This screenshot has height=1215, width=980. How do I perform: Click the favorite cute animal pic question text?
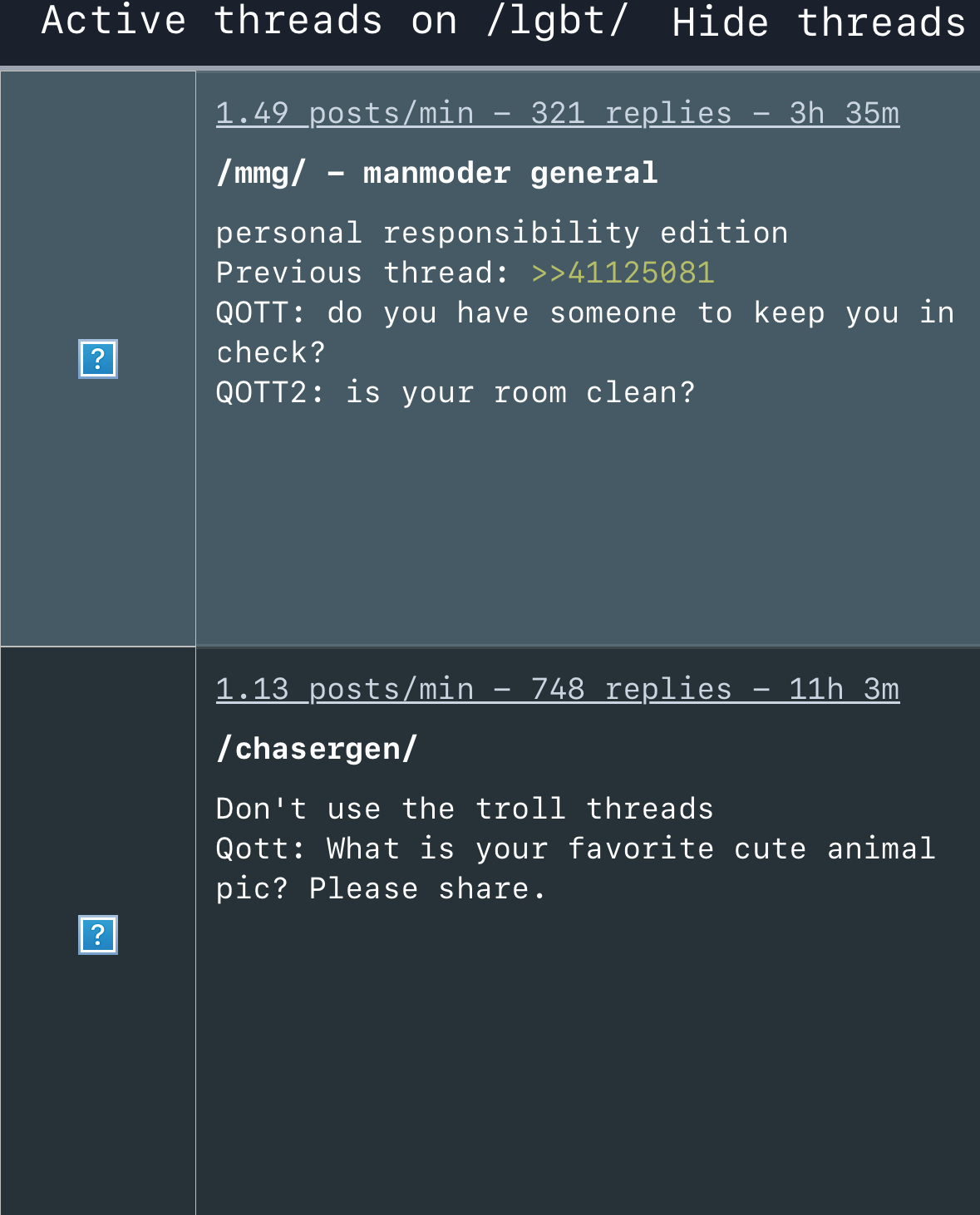click(576, 868)
